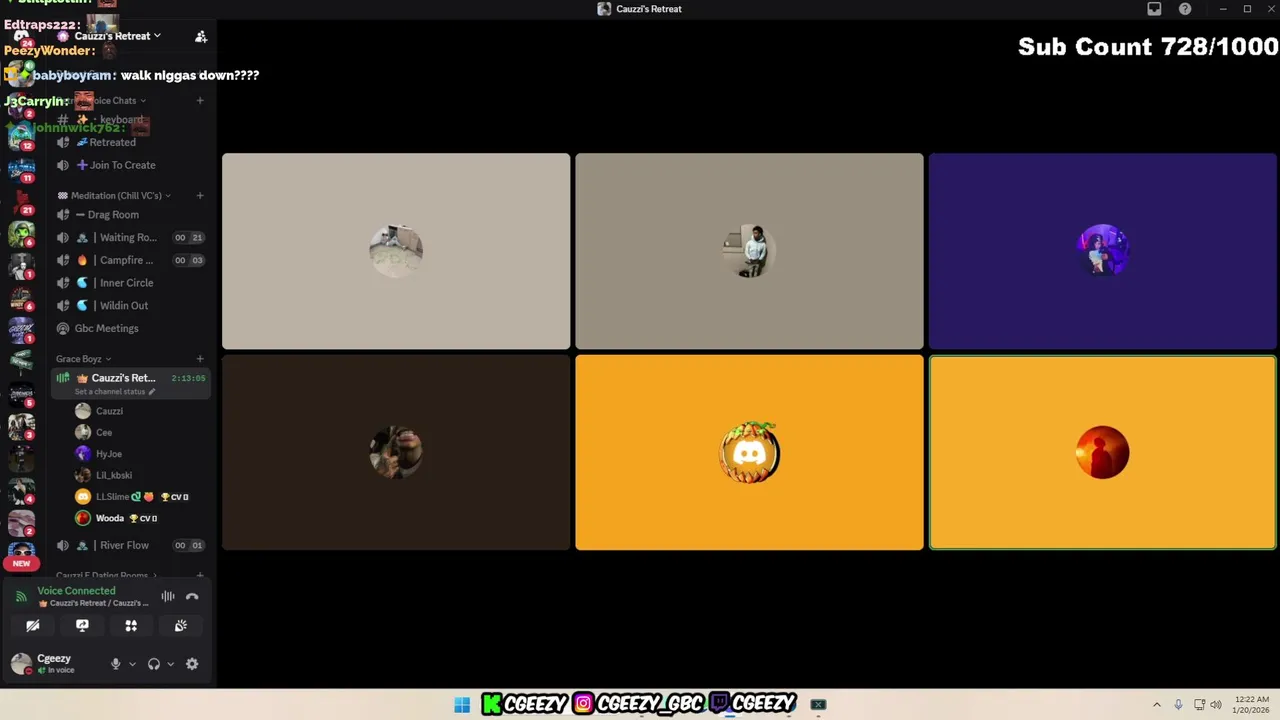Open the activities launcher button
This screenshot has height=720, width=1280.
tap(131, 625)
